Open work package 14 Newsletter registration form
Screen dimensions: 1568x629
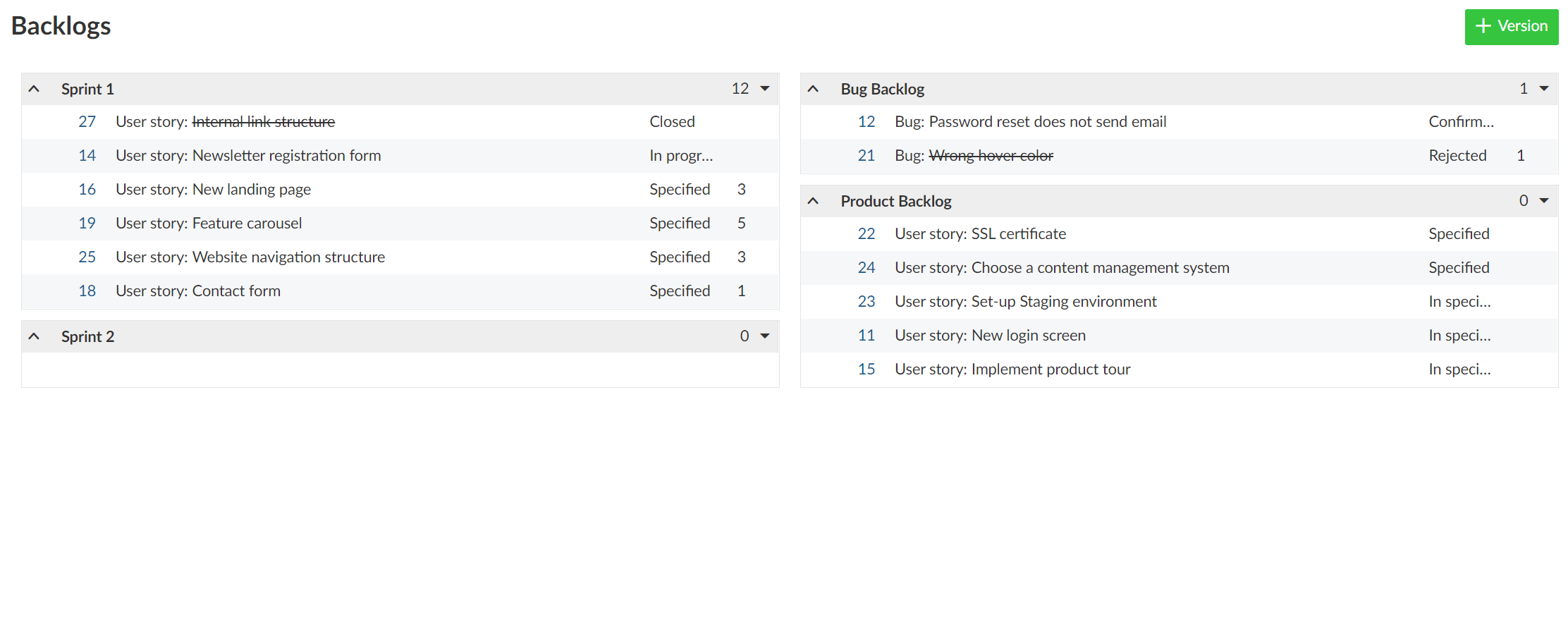pos(87,155)
